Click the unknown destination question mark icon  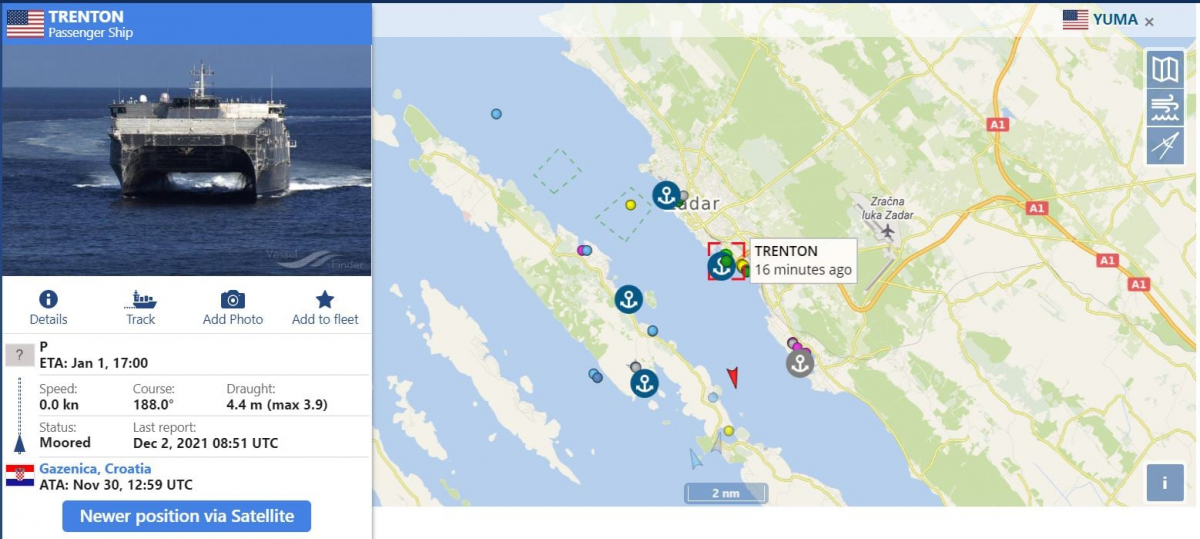[19, 355]
